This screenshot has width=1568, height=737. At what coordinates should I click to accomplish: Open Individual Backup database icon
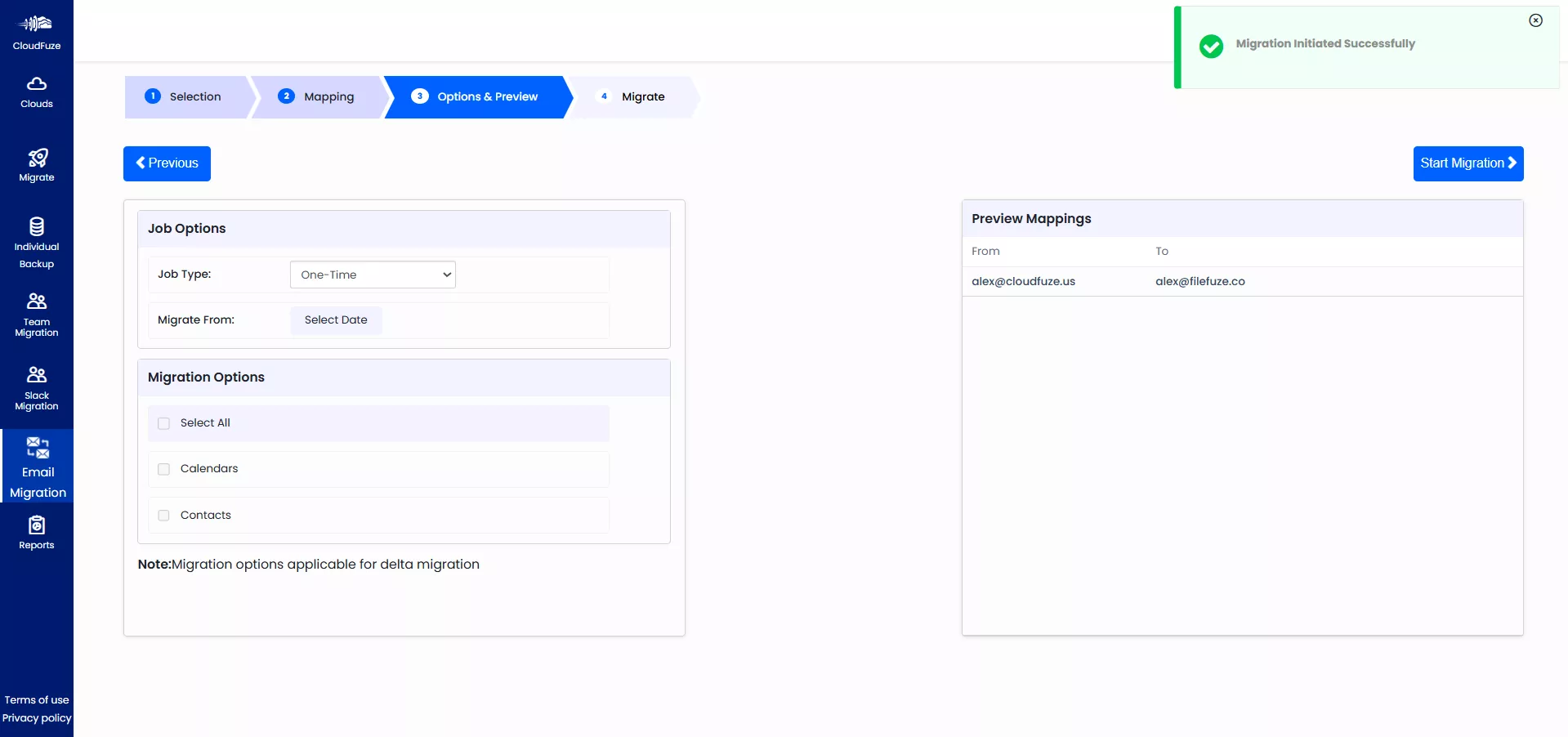point(37,226)
